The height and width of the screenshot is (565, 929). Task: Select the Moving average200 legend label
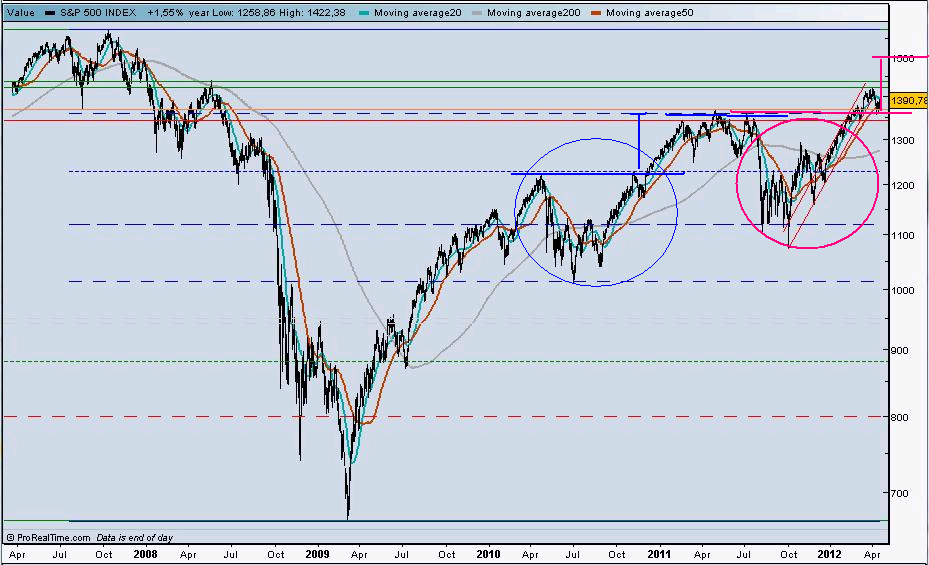point(534,12)
